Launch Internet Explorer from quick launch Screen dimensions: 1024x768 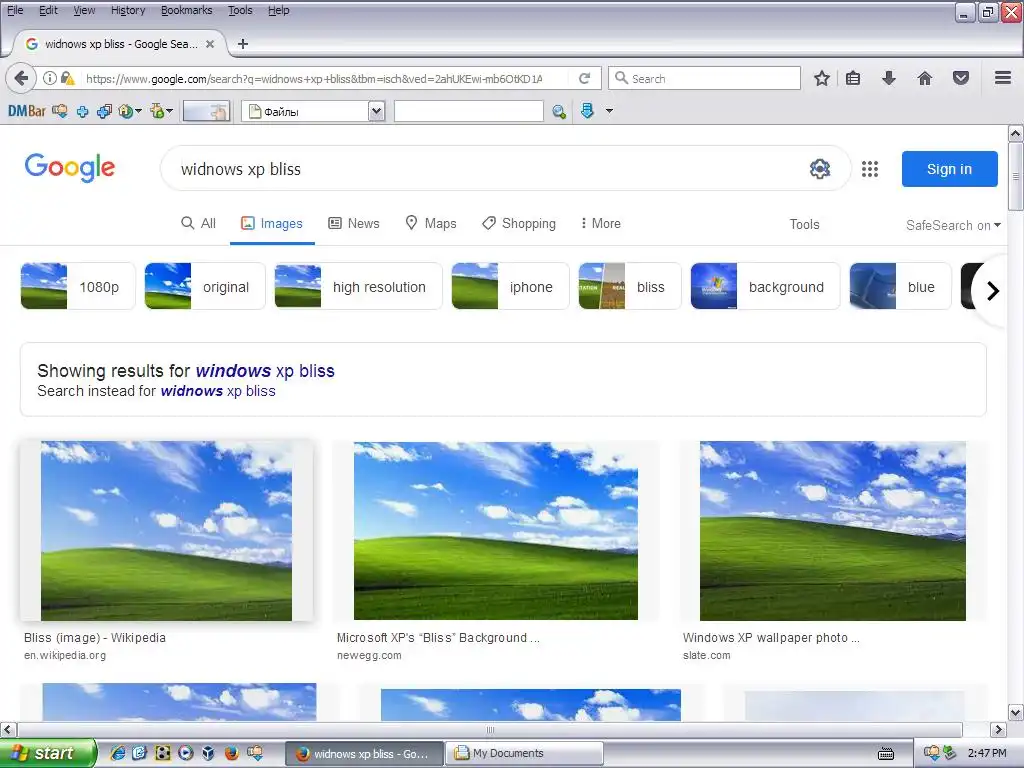[x=118, y=753]
